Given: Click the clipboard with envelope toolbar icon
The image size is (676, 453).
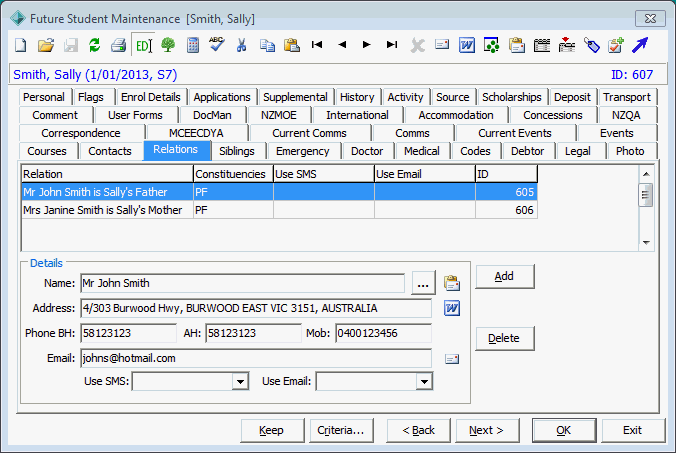Looking at the screenshot, I should coord(516,45).
